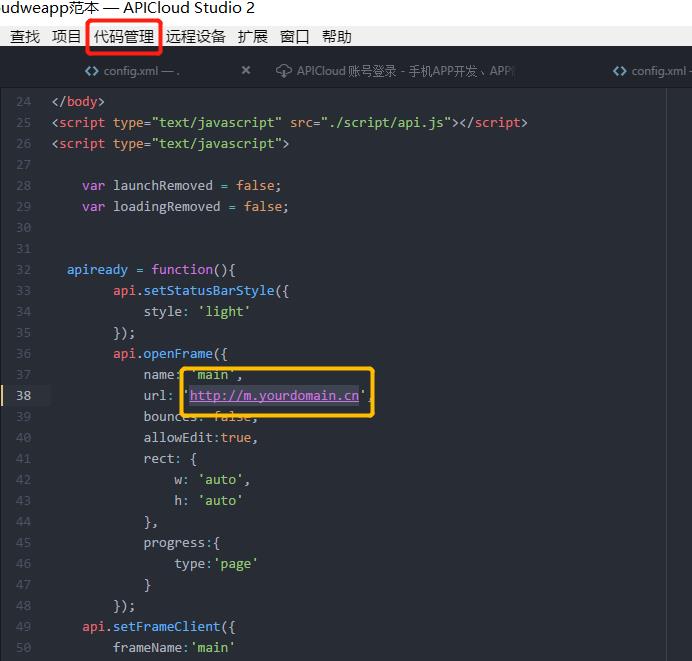This screenshot has height=661, width=692.
Task: Click 'openFrame' method call on line 36
Action: pos(178,354)
